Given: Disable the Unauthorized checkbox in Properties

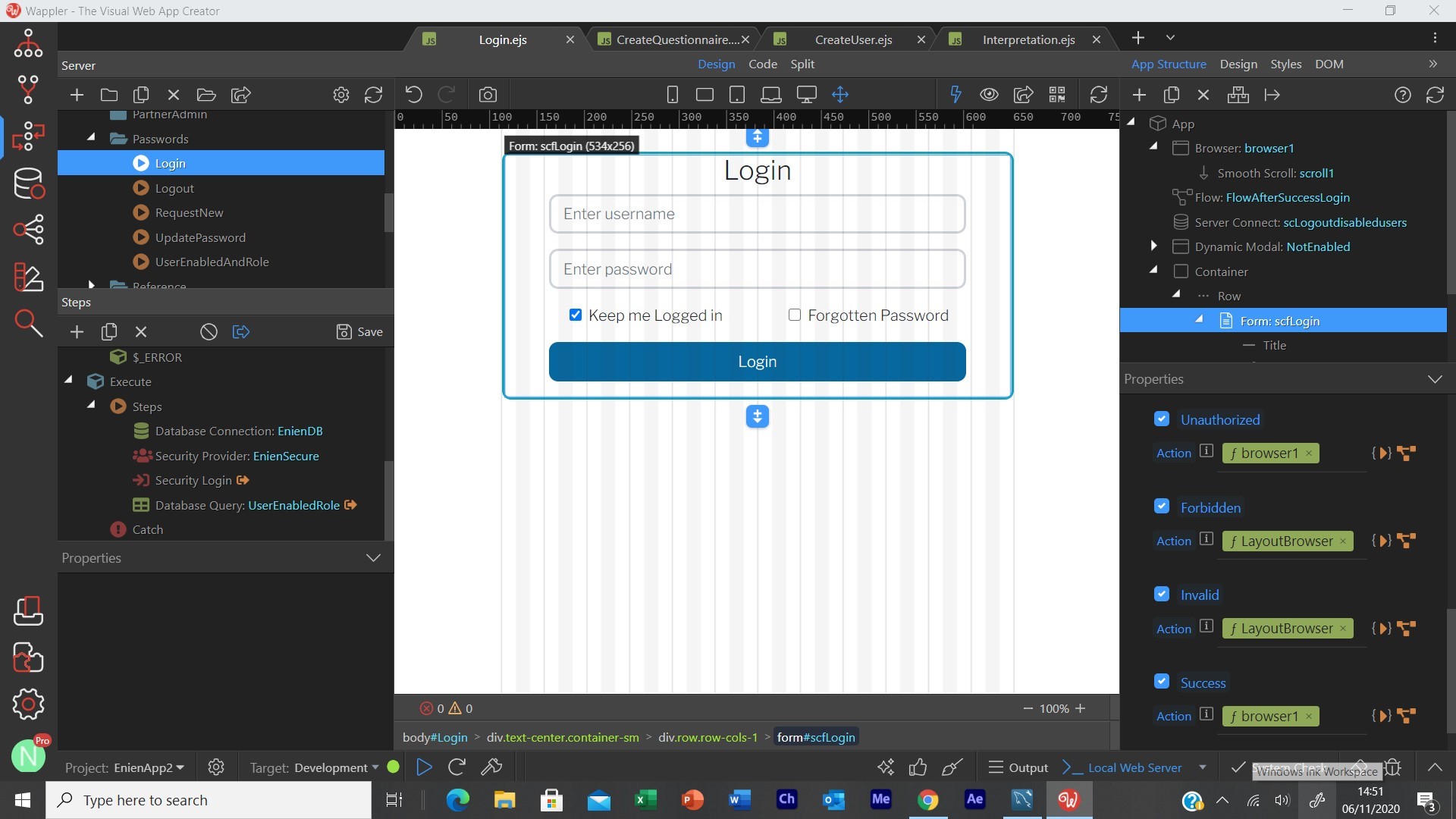Looking at the screenshot, I should pos(1162,419).
